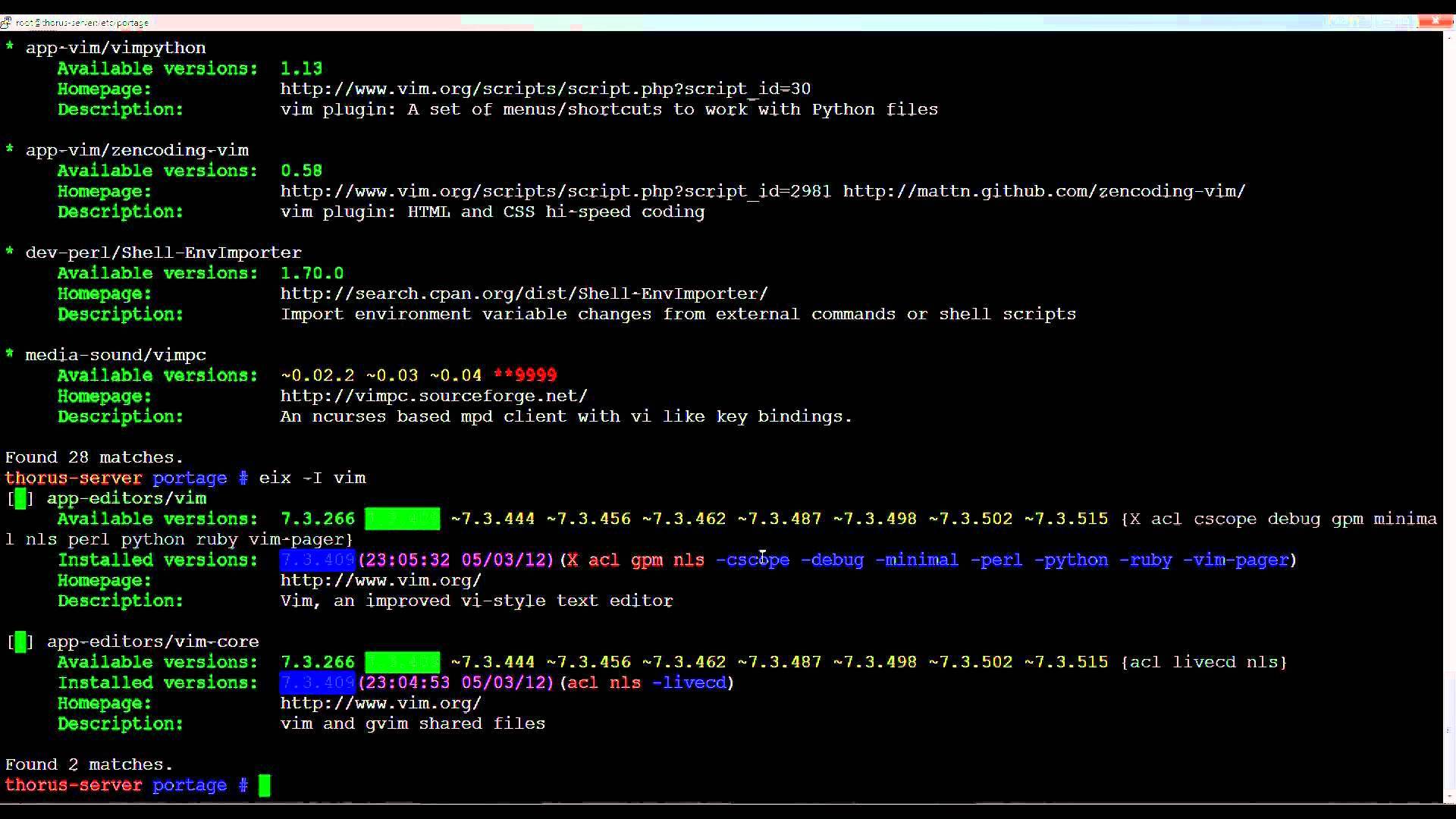Click the green cursor at the last prompt
The width and height of the screenshot is (1456, 819).
[264, 785]
